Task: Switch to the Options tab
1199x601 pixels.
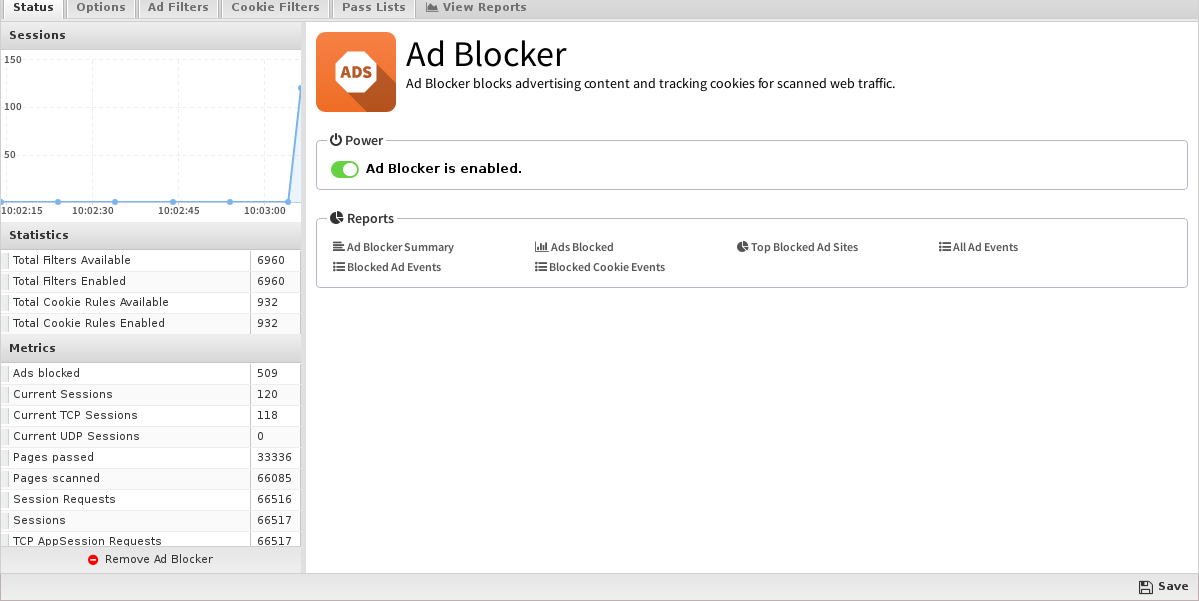Action: pos(101,8)
